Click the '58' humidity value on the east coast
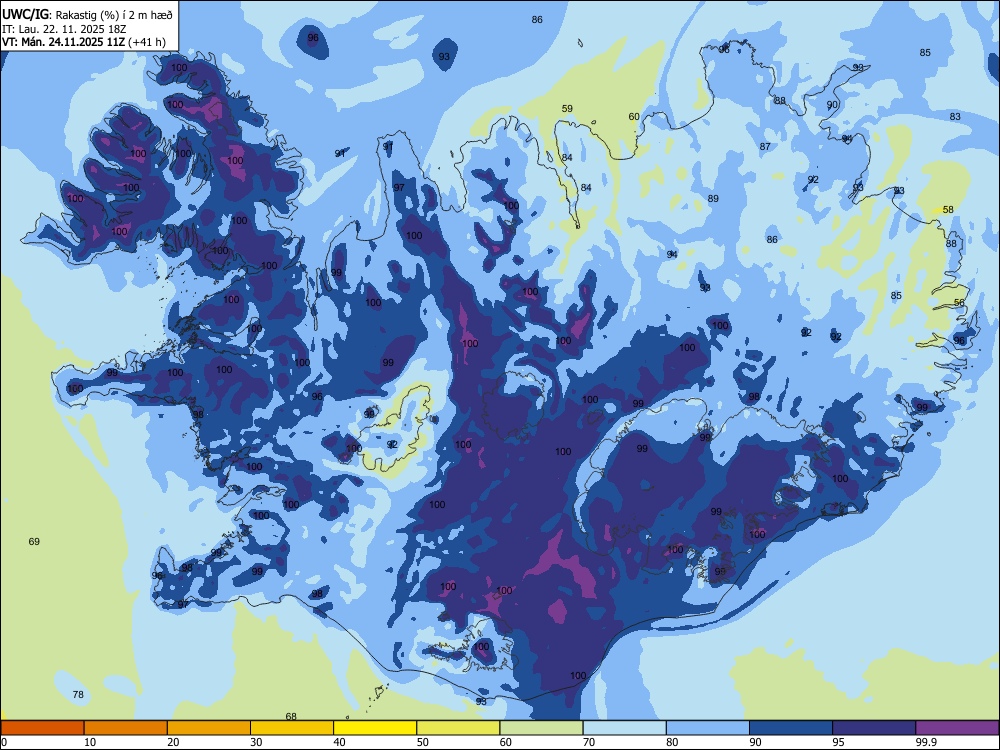The height and width of the screenshot is (750, 1000). (948, 209)
